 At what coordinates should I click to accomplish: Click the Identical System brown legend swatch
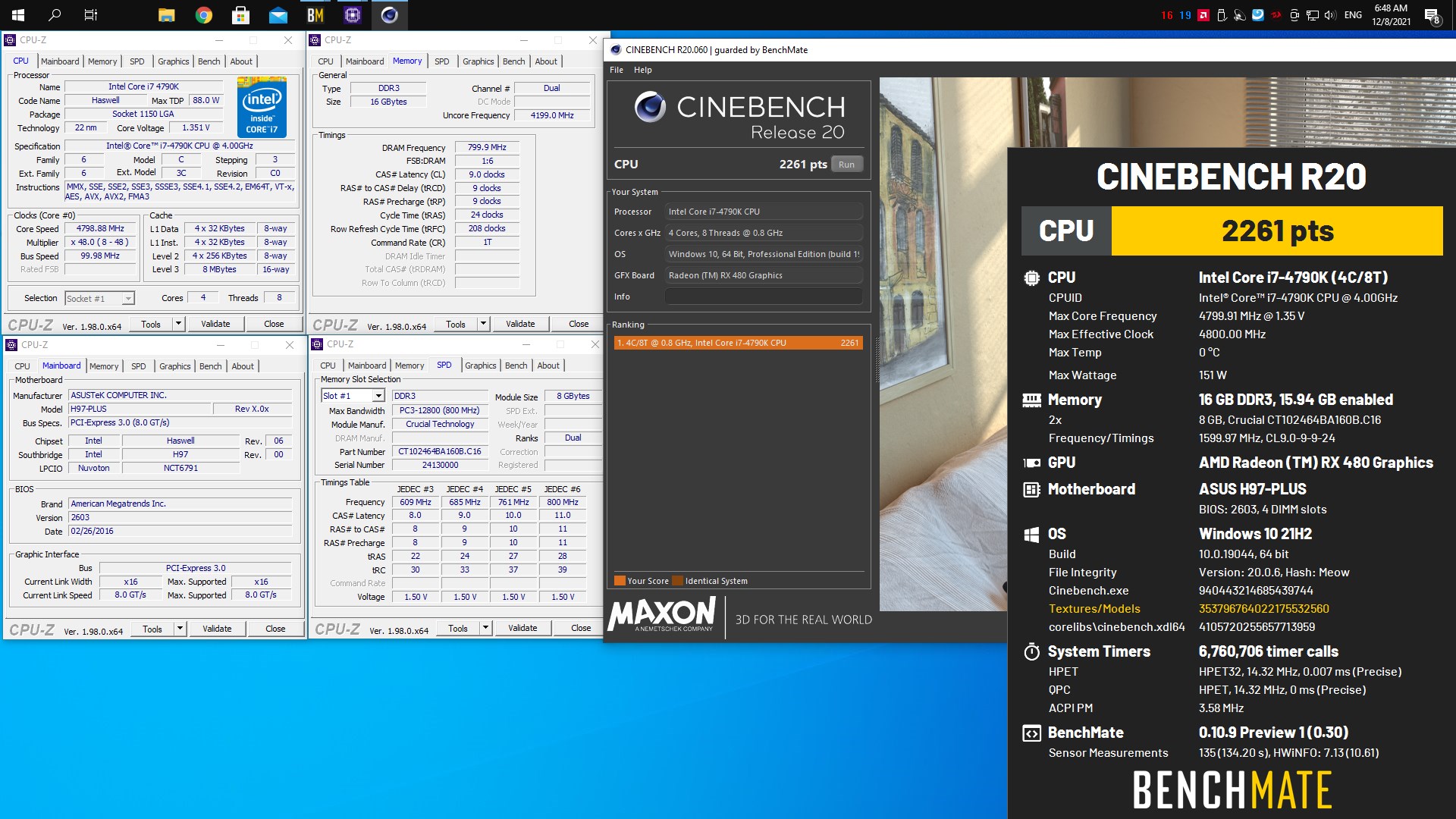[678, 581]
